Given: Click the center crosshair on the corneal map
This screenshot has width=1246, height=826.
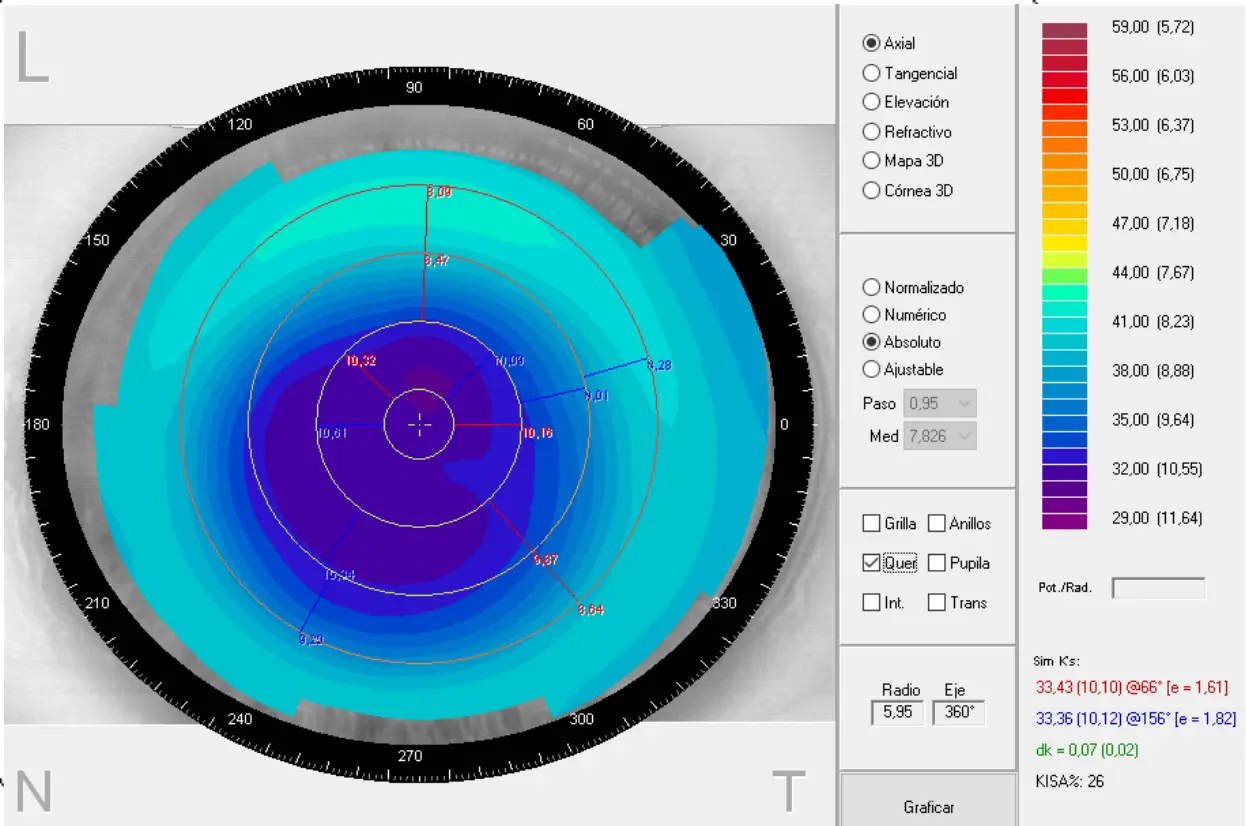Looking at the screenshot, I should coord(420,424).
